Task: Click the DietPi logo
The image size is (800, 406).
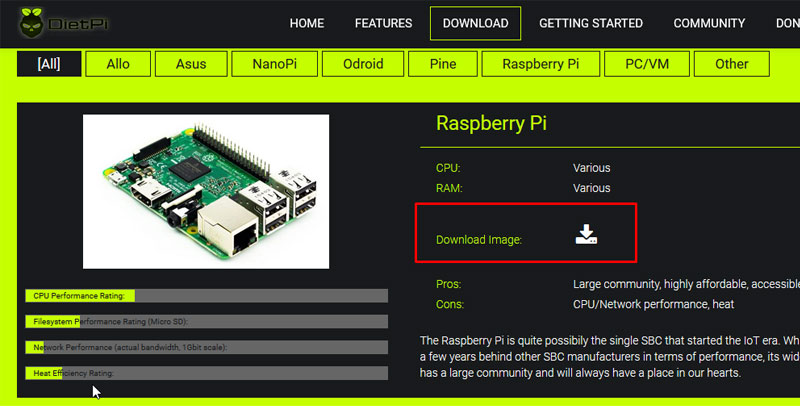Action: point(64,23)
